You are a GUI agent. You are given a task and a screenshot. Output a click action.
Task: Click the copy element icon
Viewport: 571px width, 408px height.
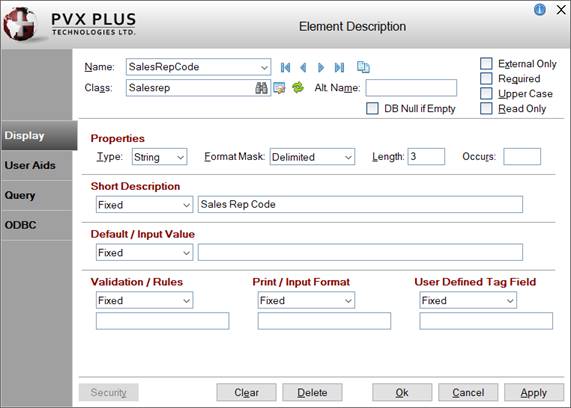[363, 67]
